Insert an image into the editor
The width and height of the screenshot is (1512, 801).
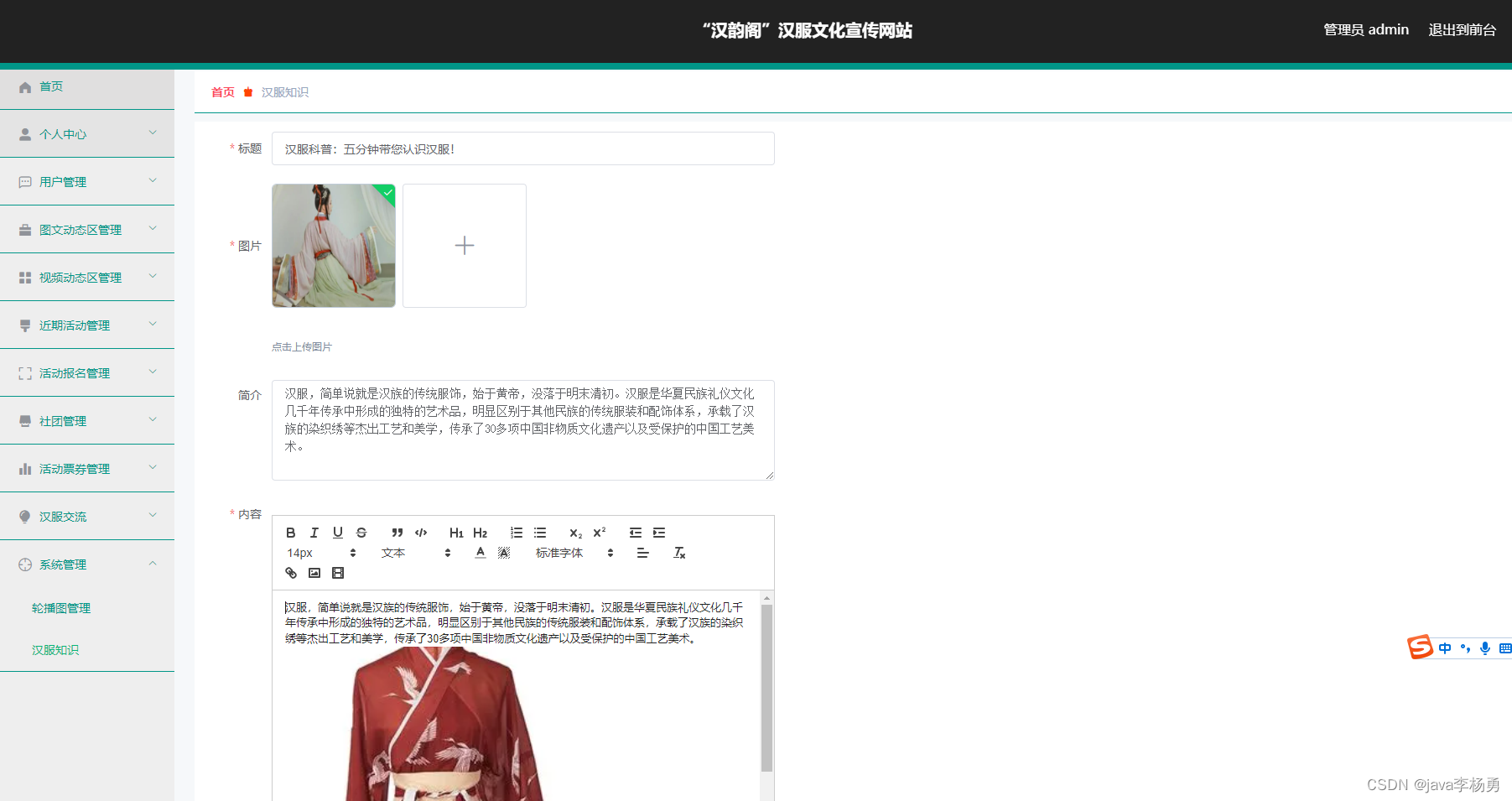click(314, 573)
